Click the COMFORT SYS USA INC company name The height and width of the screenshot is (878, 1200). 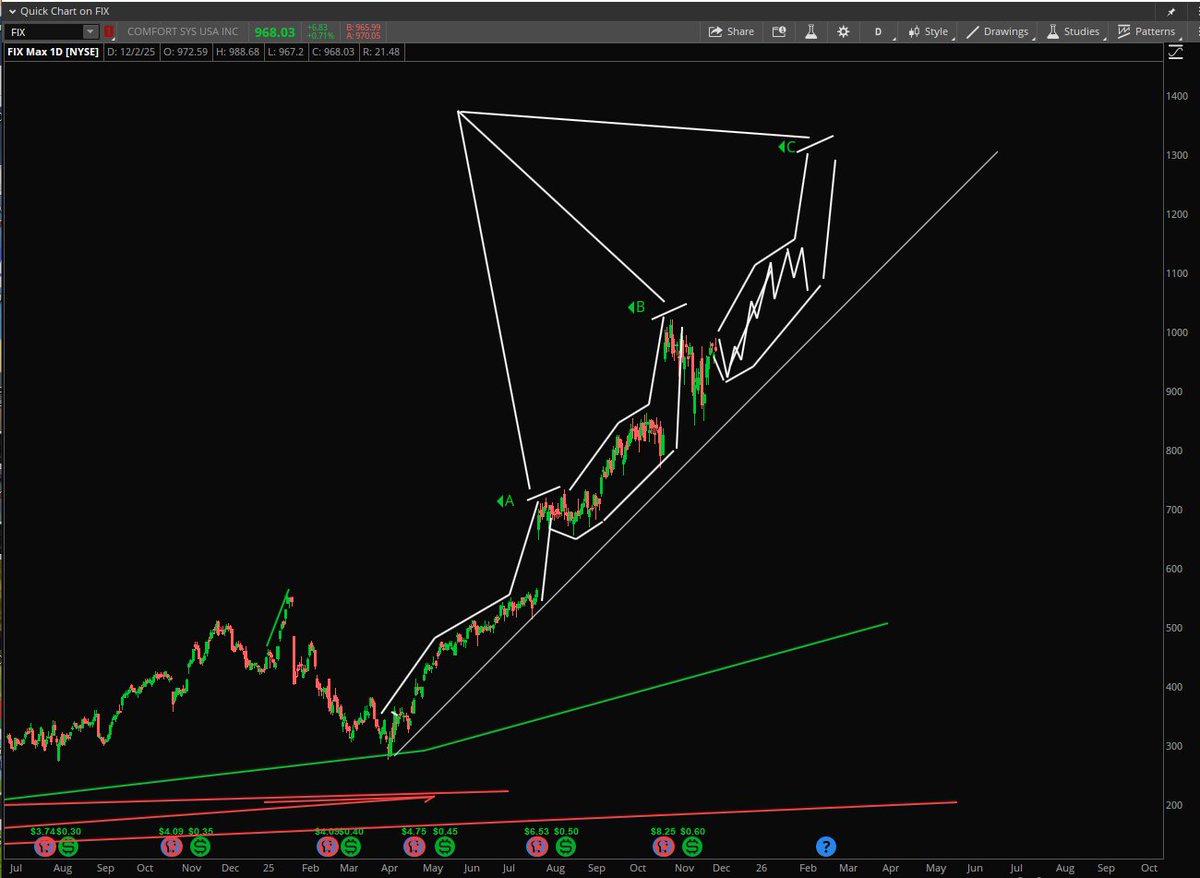coord(183,32)
